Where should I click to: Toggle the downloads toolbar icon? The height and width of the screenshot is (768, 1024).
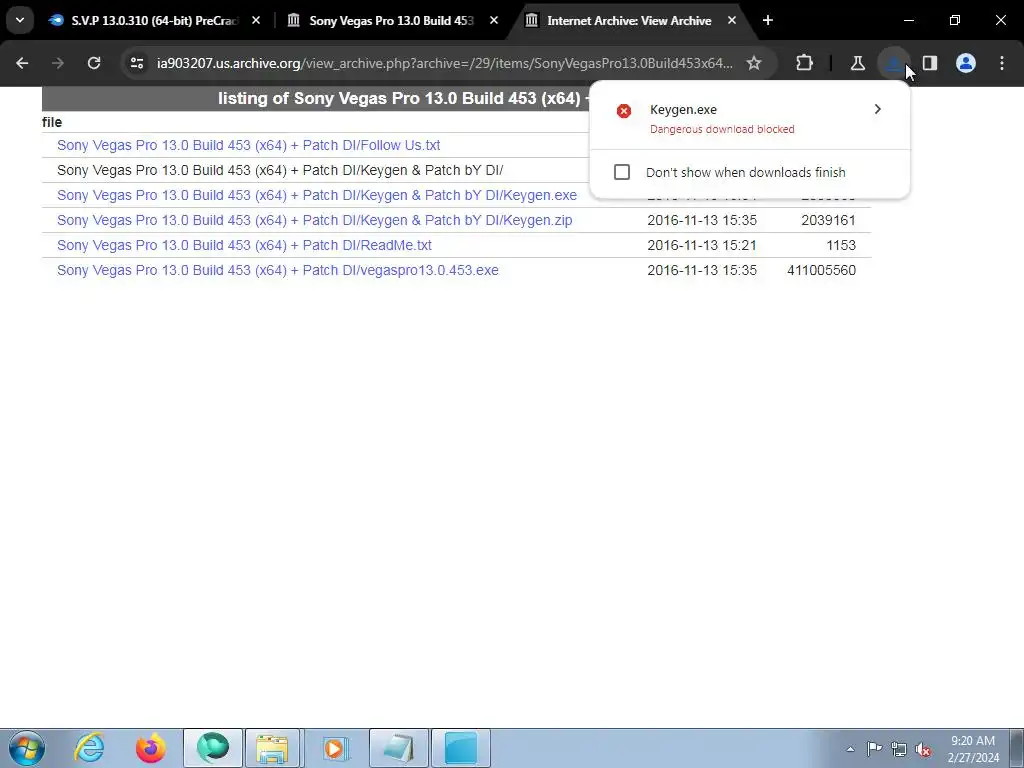coord(893,63)
